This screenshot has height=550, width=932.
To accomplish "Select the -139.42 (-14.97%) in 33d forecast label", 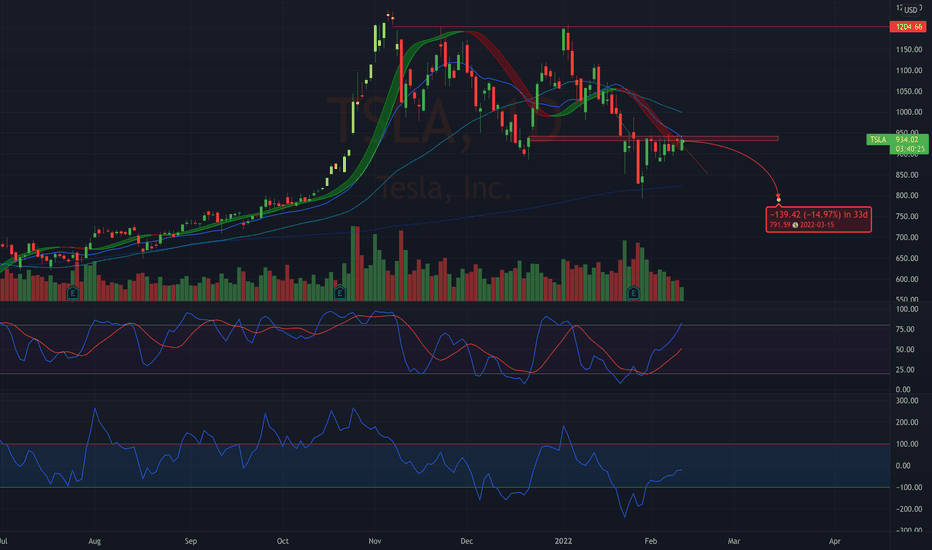I will click(818, 214).
